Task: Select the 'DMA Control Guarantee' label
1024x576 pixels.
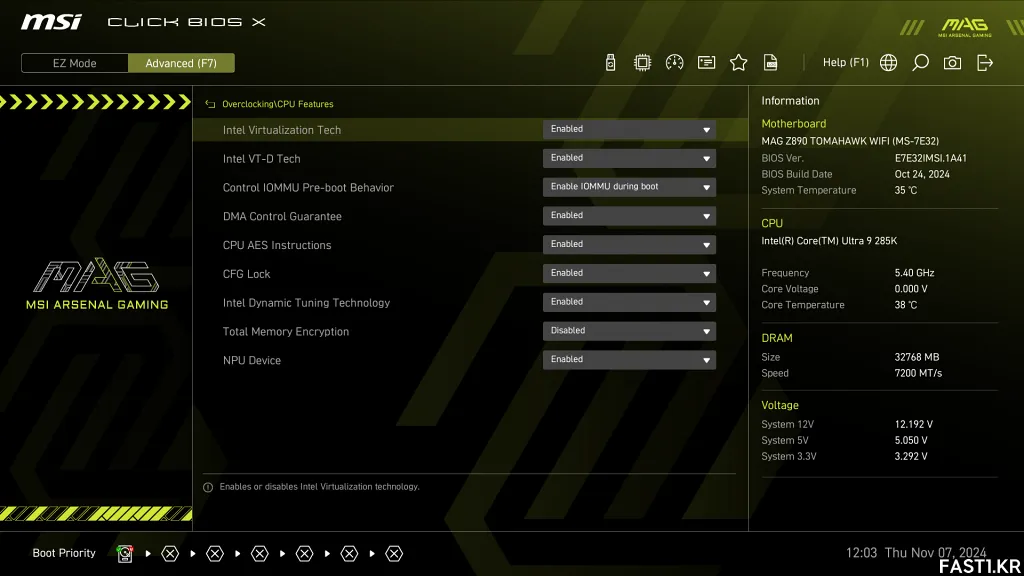Action: (x=282, y=216)
